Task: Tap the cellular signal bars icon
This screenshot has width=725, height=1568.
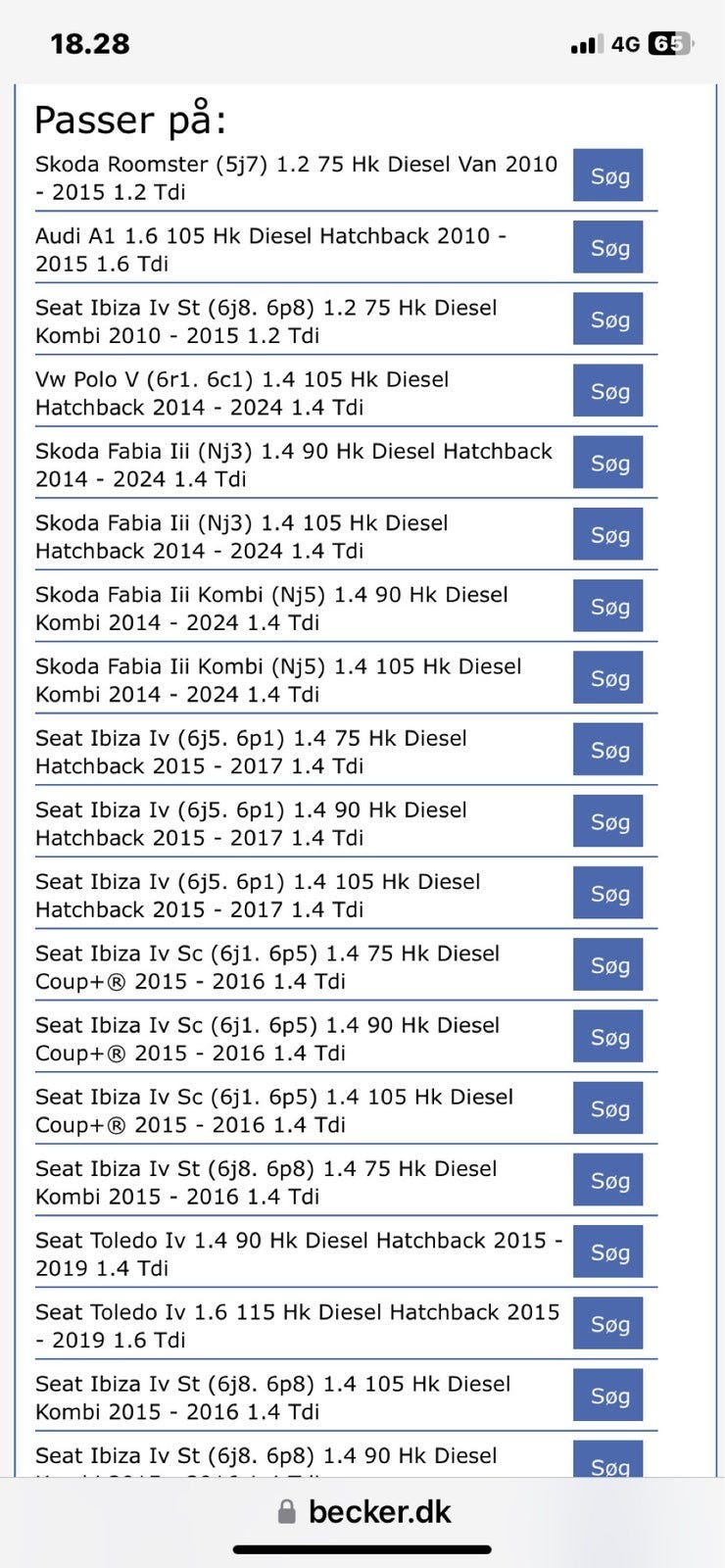Action: pyautogui.click(x=586, y=44)
